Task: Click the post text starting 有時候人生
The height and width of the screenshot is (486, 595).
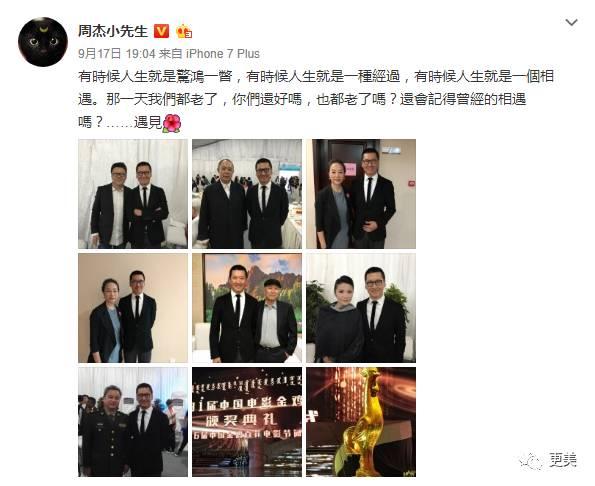Action: (316, 99)
